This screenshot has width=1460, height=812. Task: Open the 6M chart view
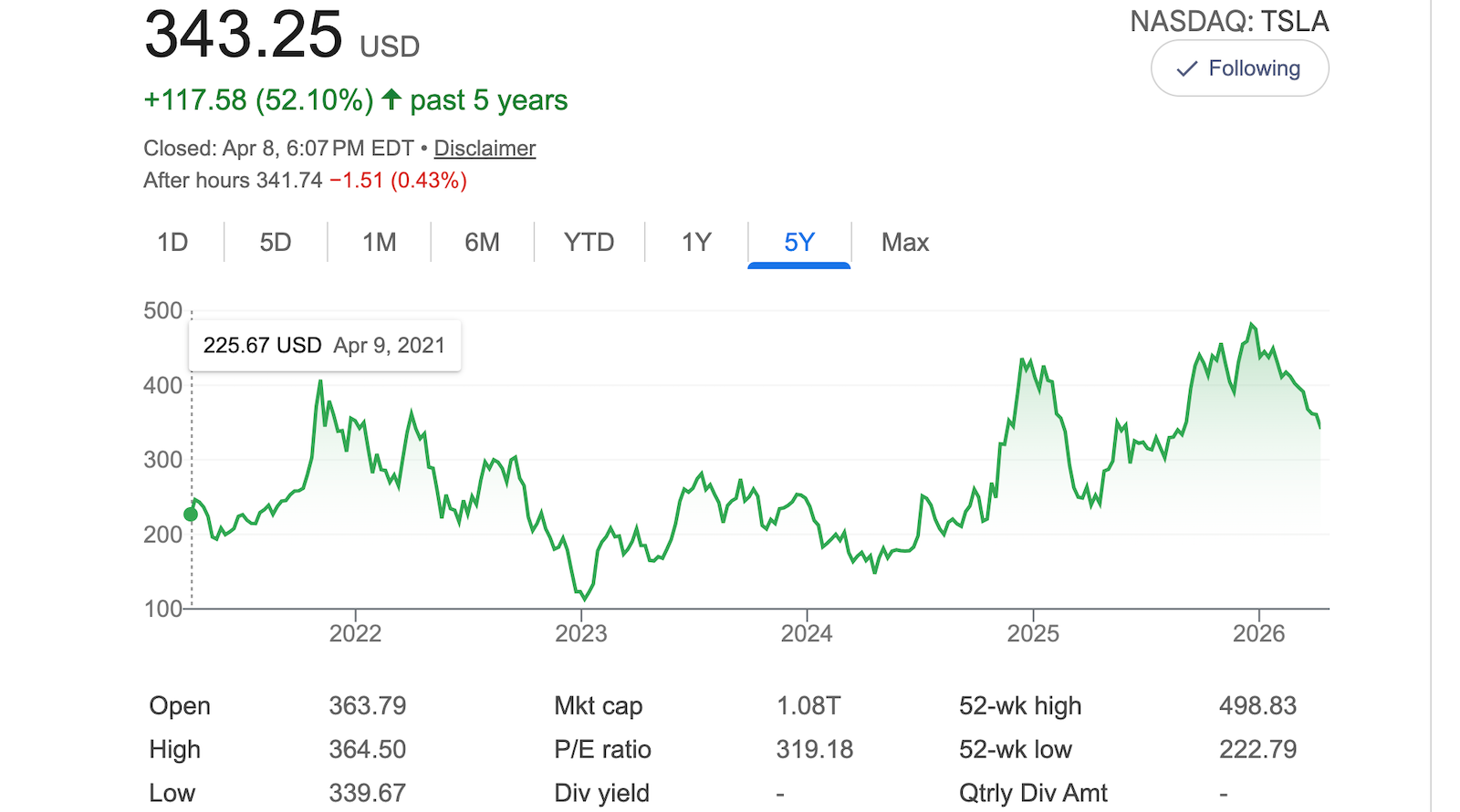[482, 243]
